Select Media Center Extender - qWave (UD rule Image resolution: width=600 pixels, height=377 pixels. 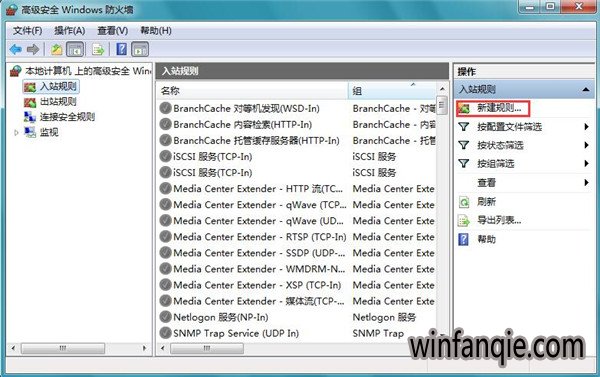258,221
